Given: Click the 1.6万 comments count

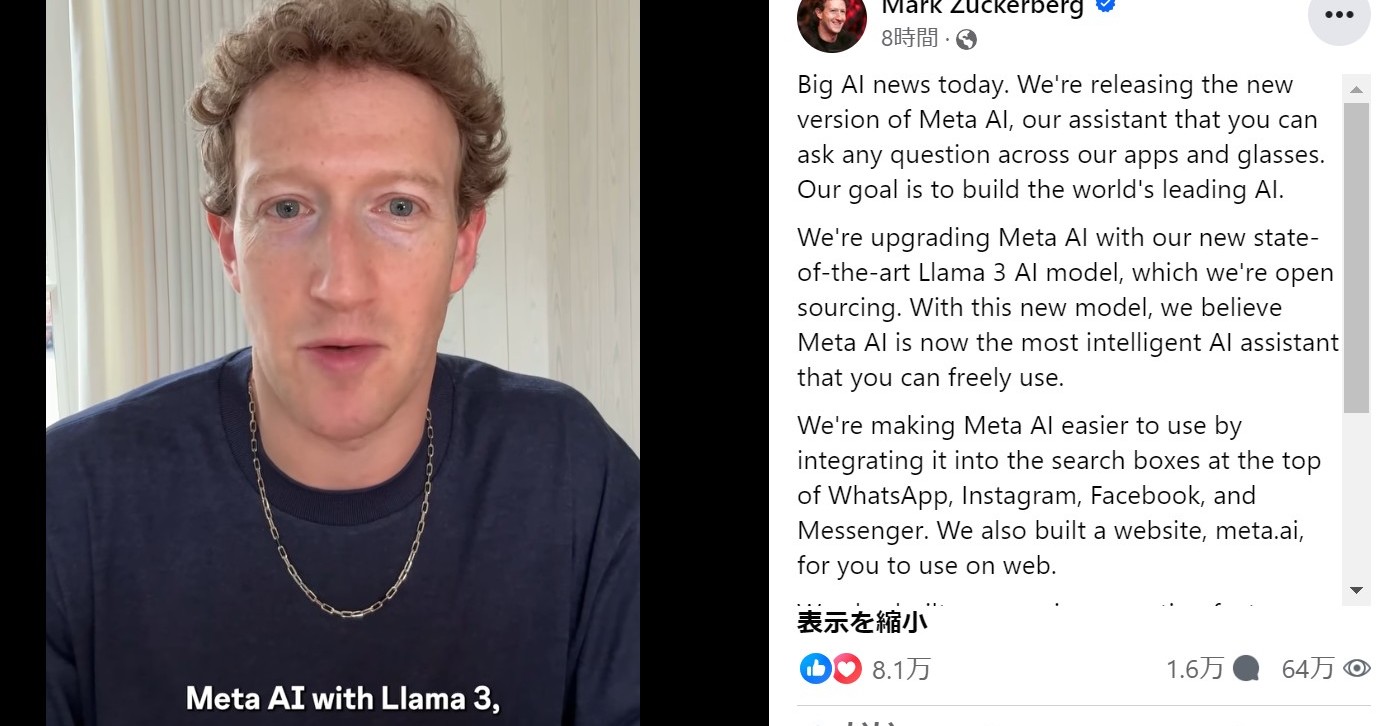Looking at the screenshot, I should tap(1194, 669).
